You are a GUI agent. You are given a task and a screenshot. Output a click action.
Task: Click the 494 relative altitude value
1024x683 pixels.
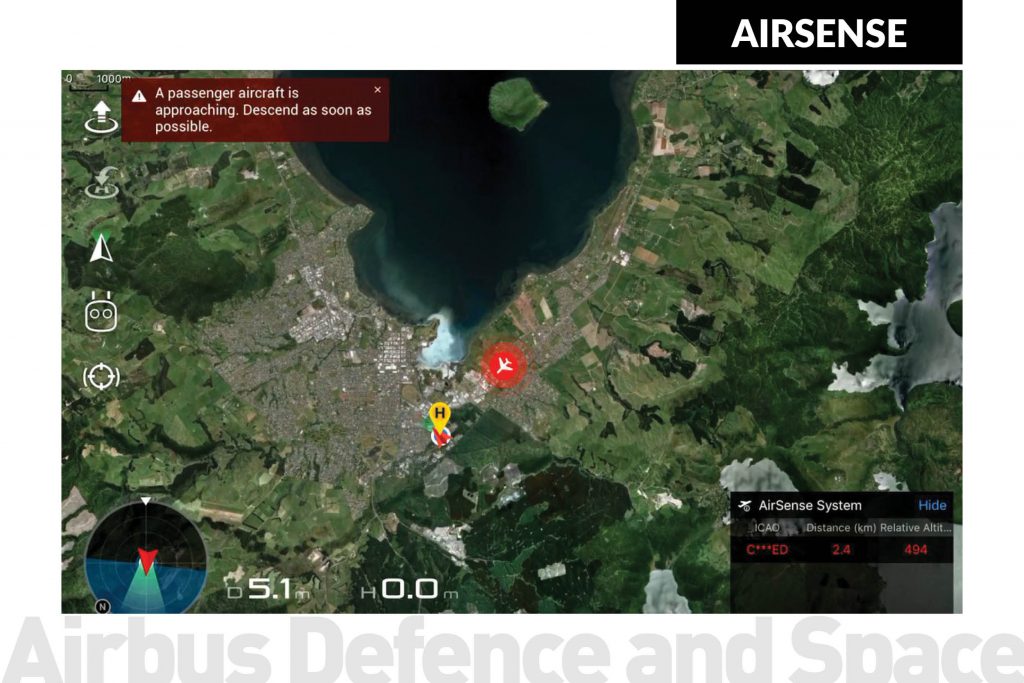click(916, 550)
